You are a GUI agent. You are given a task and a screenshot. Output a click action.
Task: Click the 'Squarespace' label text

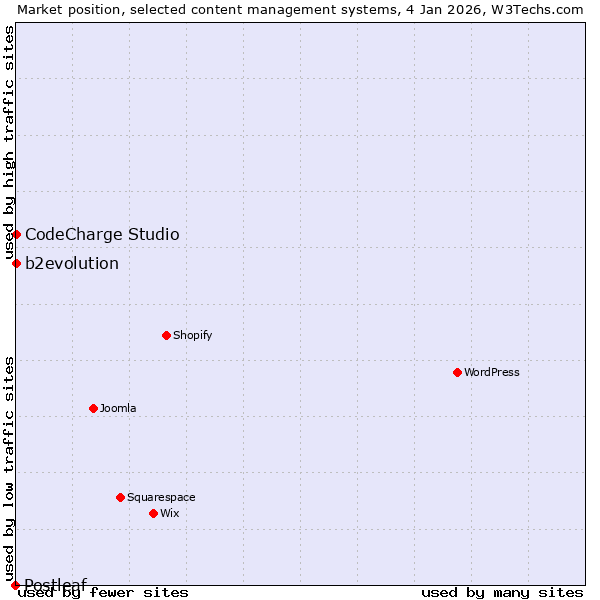(x=161, y=497)
